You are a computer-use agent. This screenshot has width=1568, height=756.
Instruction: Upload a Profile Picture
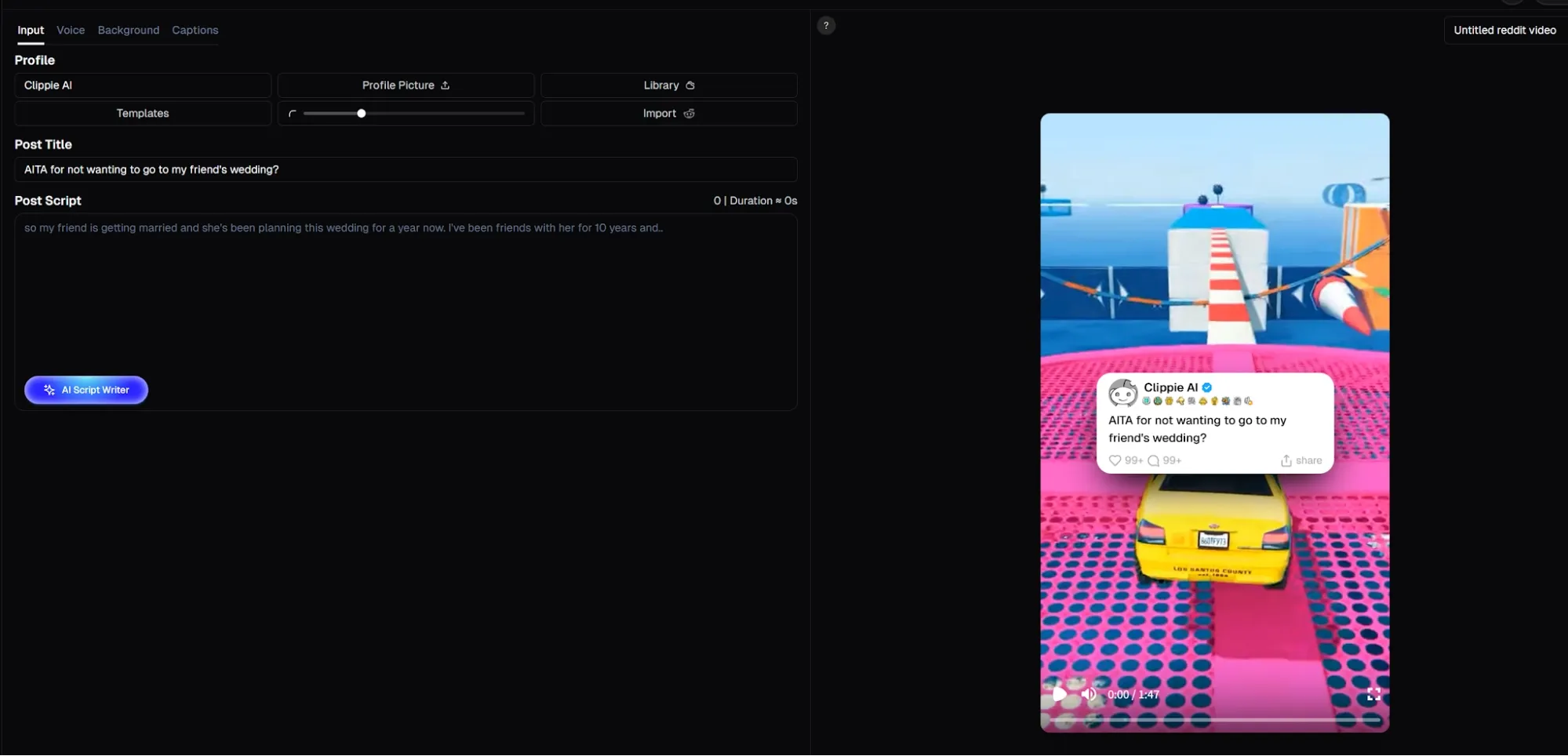click(x=406, y=85)
